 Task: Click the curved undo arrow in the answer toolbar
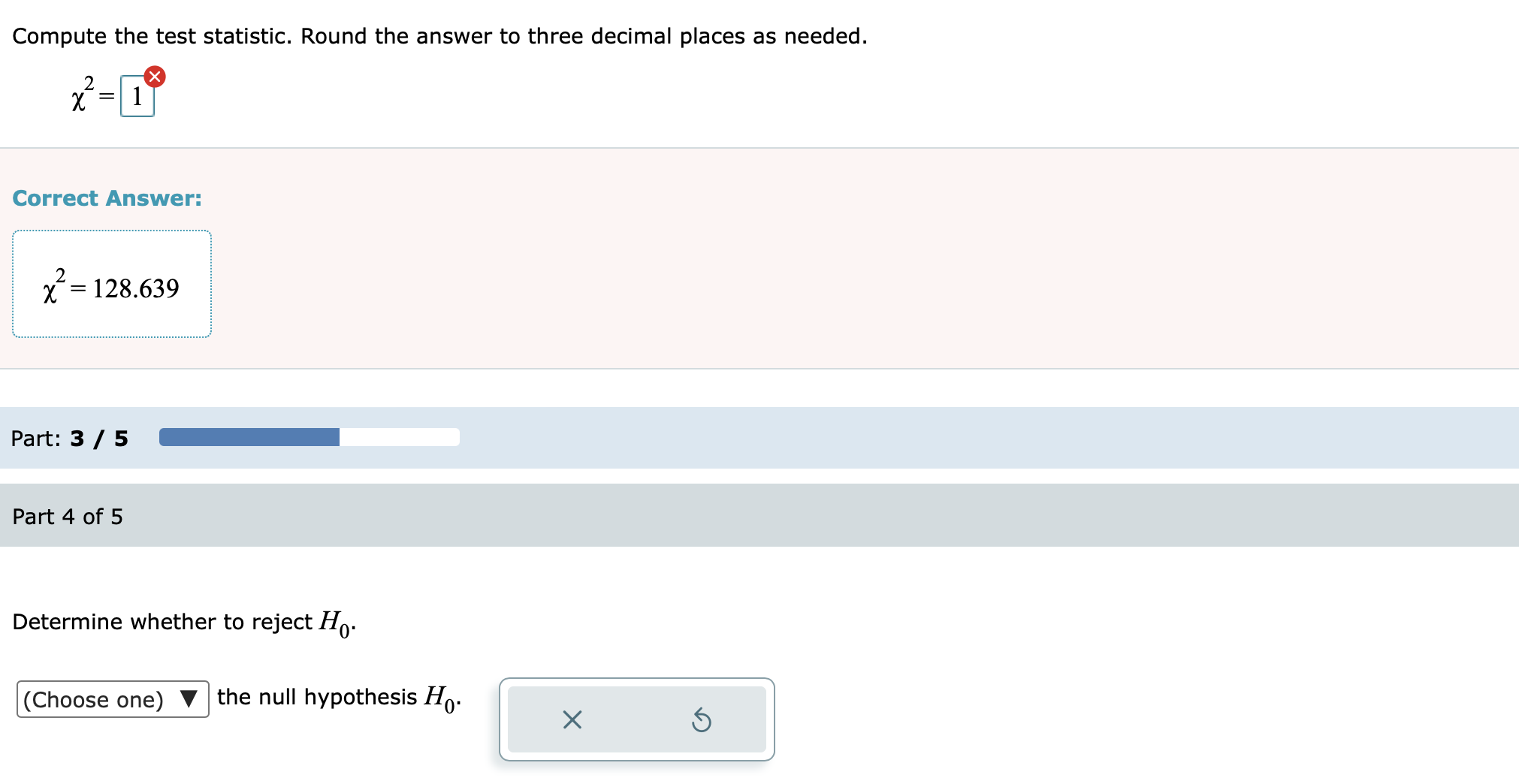pos(700,719)
